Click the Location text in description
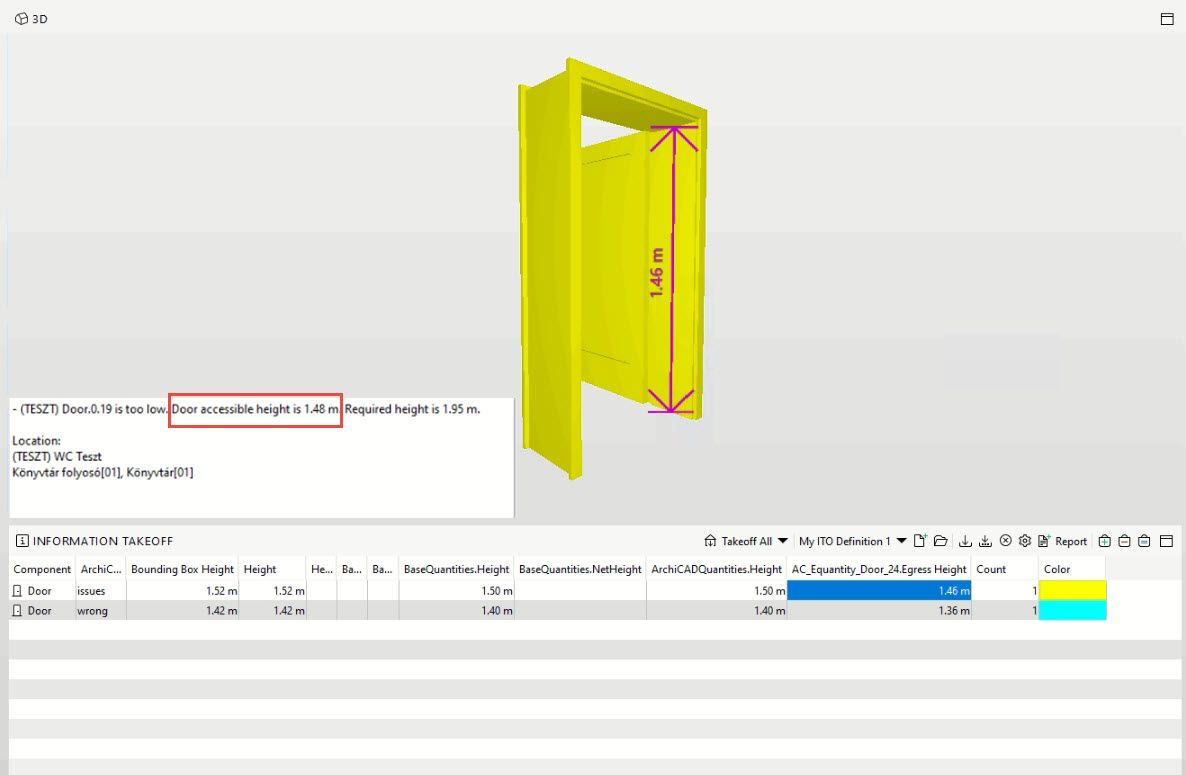This screenshot has height=775, width=1186. click(x=36, y=441)
